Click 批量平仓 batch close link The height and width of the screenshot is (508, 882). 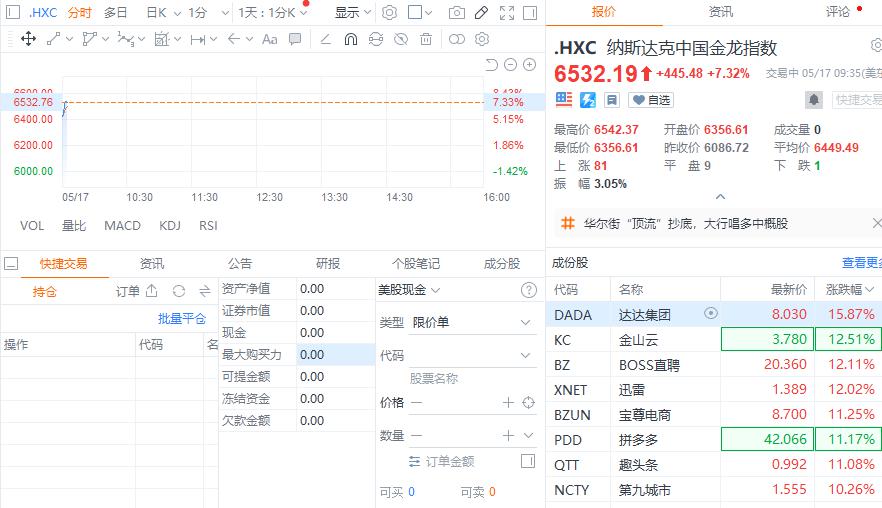point(182,318)
